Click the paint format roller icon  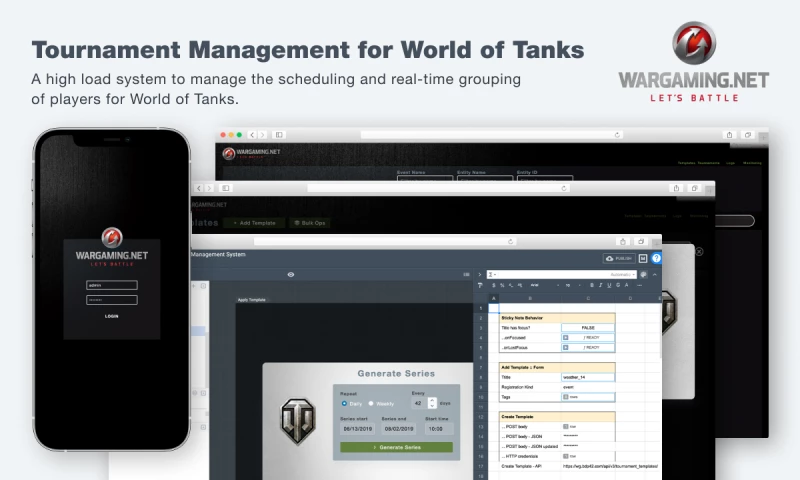[480, 285]
